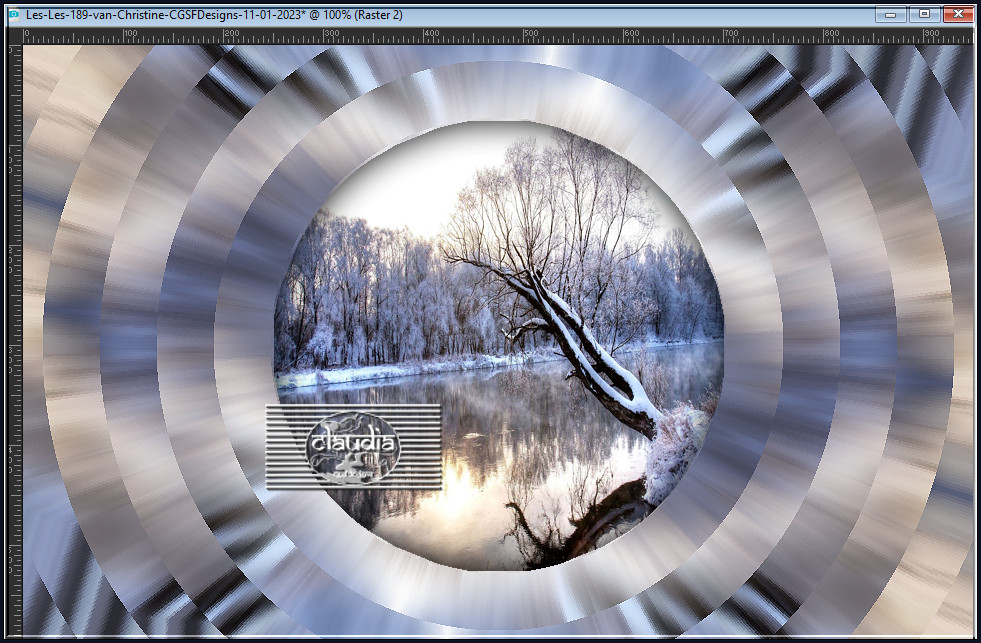The image size is (981, 643).
Task: Maximize the Les-189 image window
Action: click(924, 14)
